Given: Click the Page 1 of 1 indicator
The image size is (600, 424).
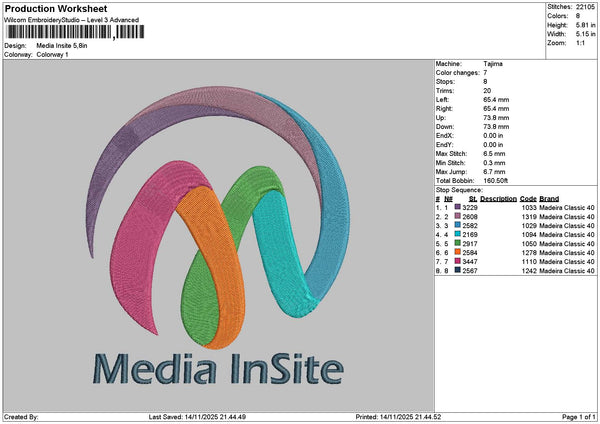Looking at the screenshot, I should coord(579,417).
